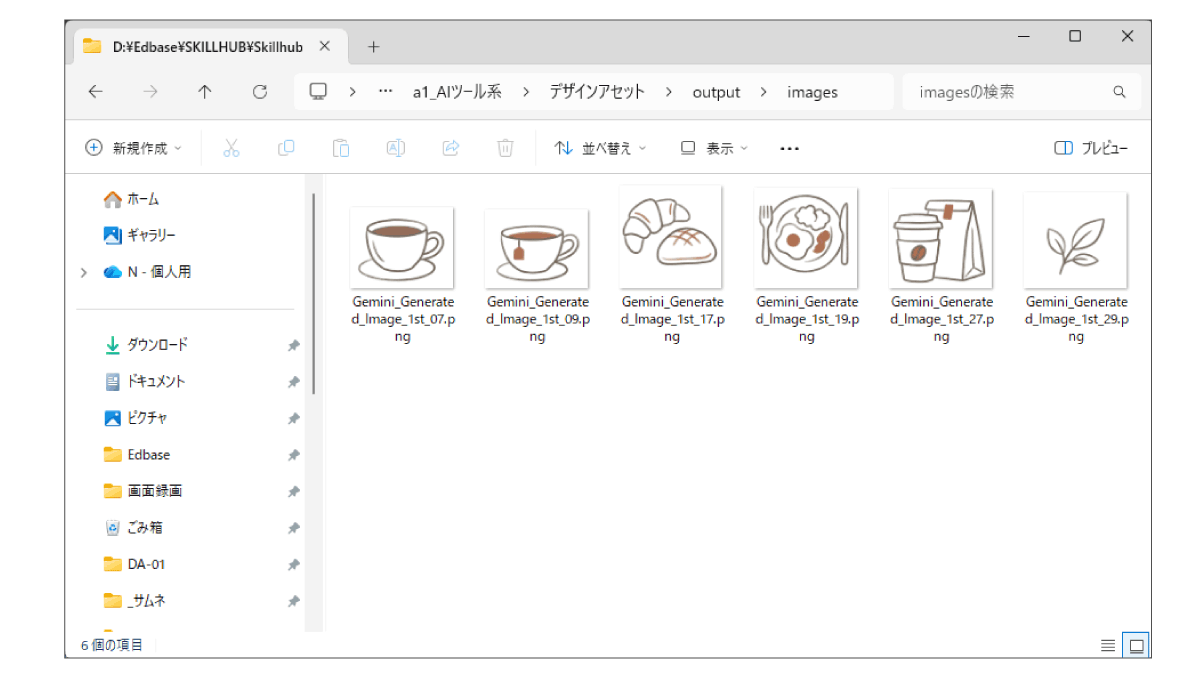Viewport: 1200px width, 675px height.
Task: Open chevron after デザインアセット breadcrumb
Action: (x=669, y=92)
